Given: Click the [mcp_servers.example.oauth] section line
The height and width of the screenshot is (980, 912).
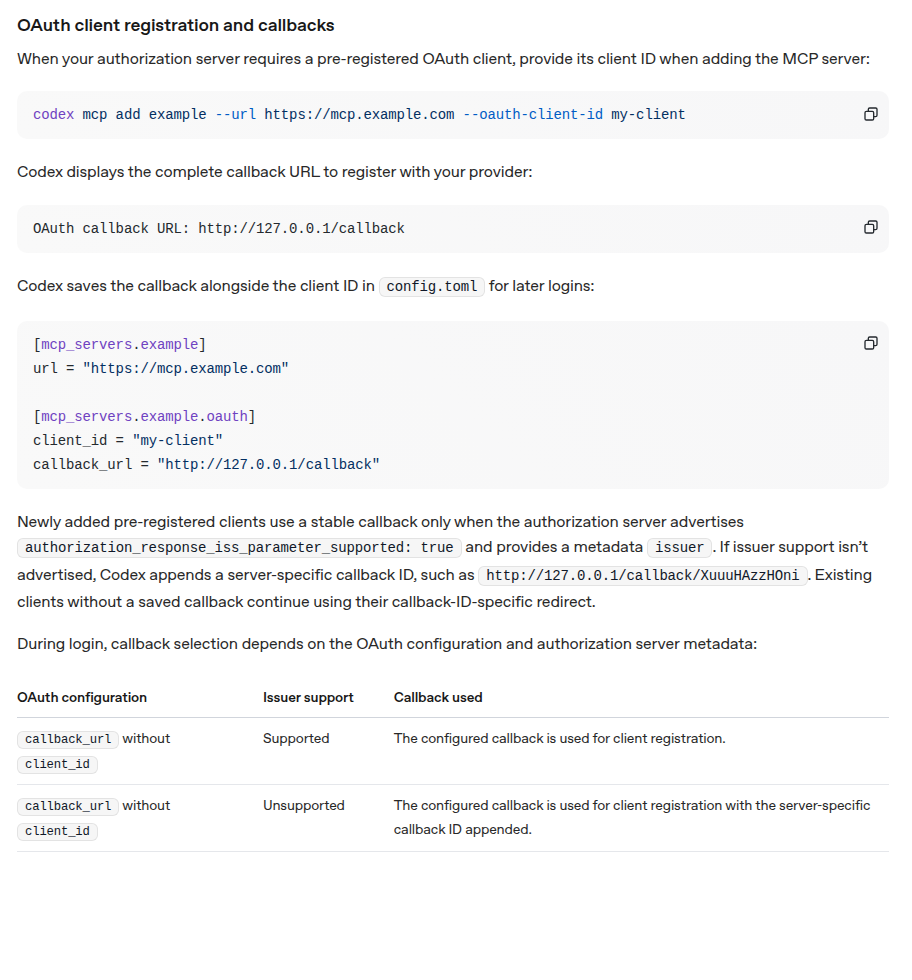Looking at the screenshot, I should 144,416.
